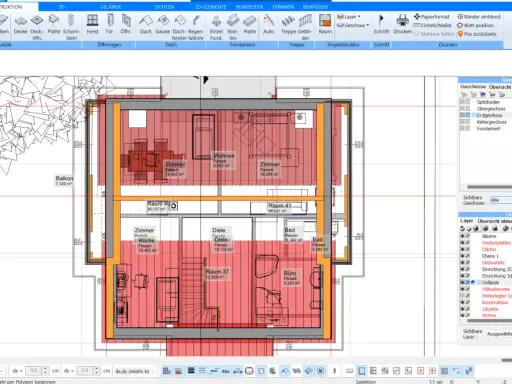This screenshot has height=384, width=512.
Task: Click the dx value input field
Action: coord(34,371)
